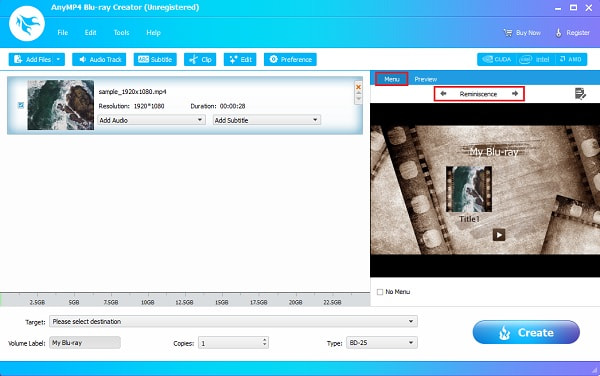
Task: Uncheck the sample_1920x1080.mp4 file checkbox
Action: click(x=21, y=105)
